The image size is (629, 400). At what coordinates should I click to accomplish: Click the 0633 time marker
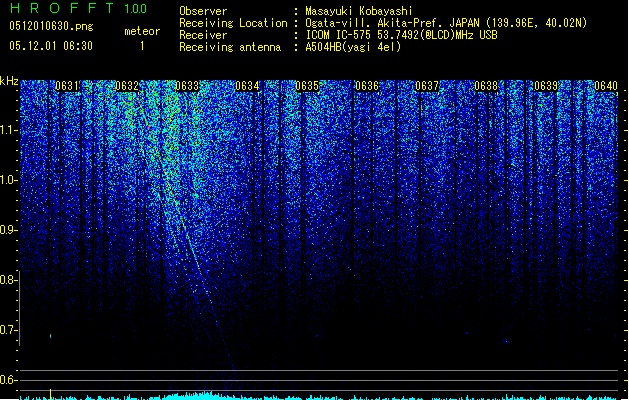point(187,86)
